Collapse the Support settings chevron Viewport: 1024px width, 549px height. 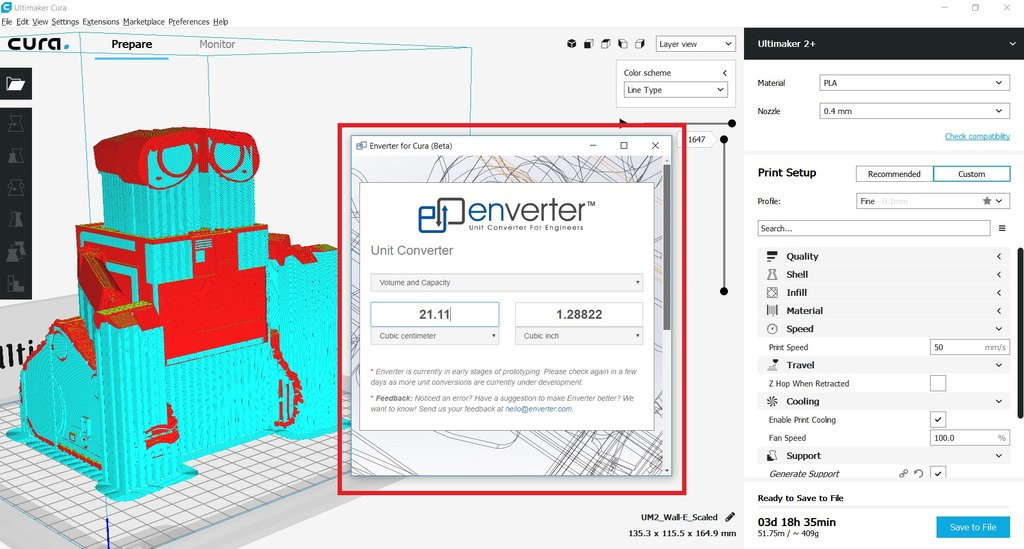pyautogui.click(x=999, y=456)
